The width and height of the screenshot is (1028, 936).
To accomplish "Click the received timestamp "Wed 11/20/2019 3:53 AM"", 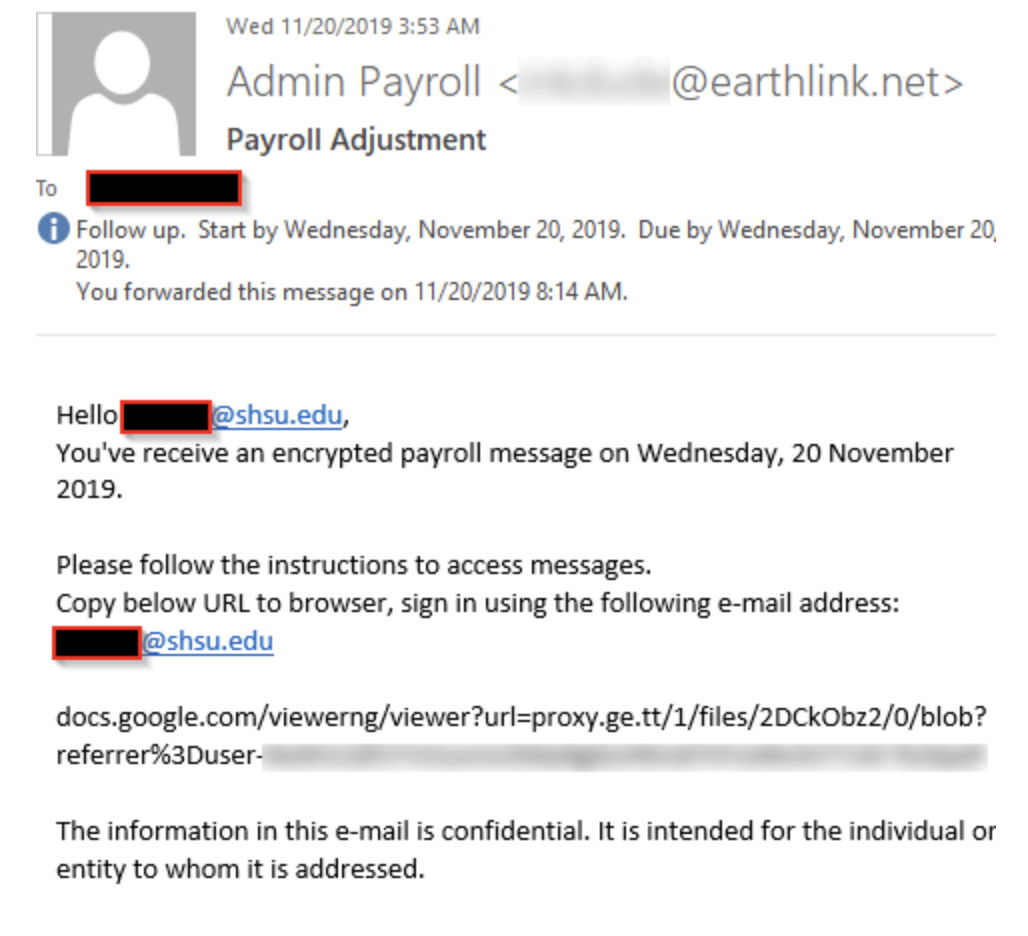I will click(x=352, y=26).
